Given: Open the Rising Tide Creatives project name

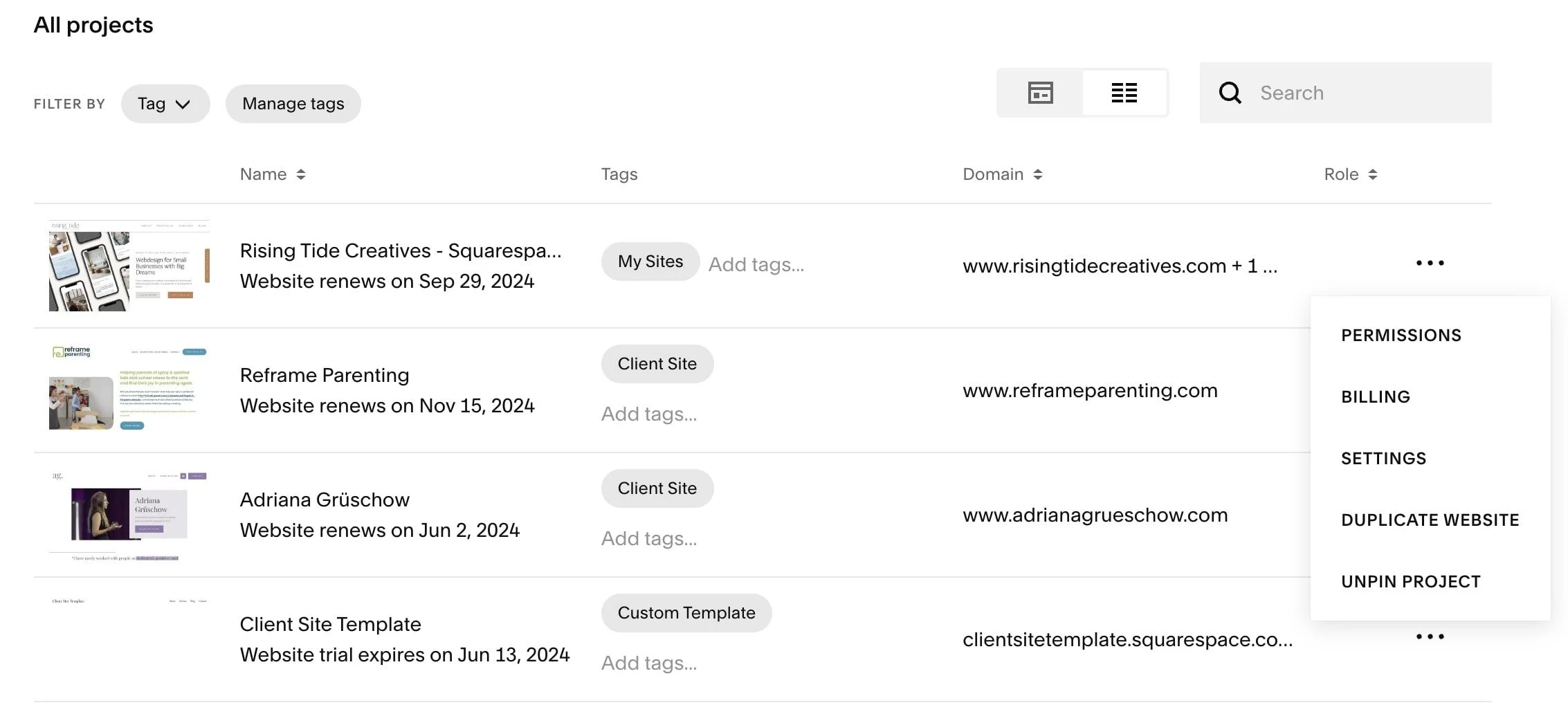Looking at the screenshot, I should (401, 250).
